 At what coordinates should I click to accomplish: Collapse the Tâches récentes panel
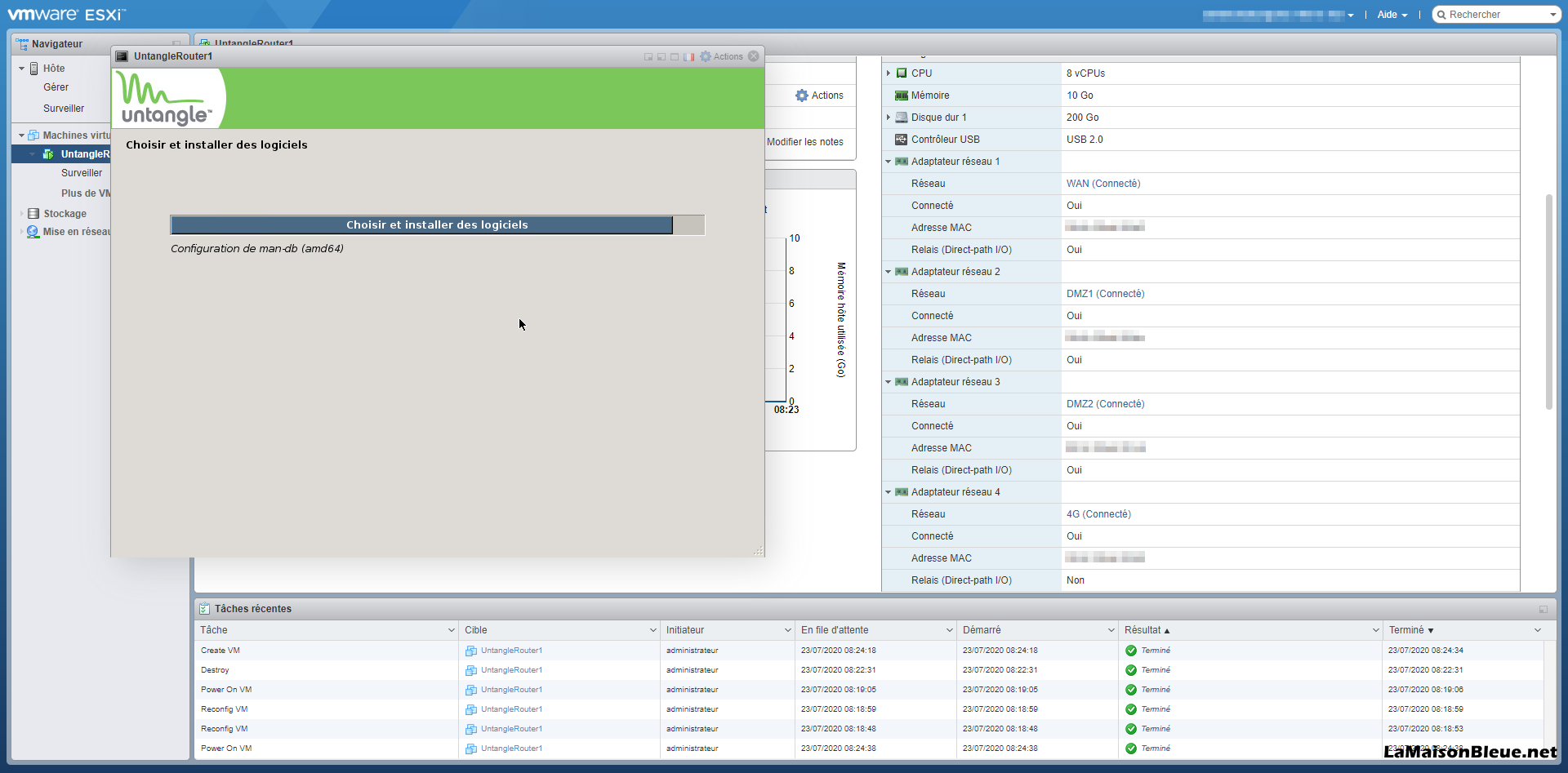click(1543, 609)
